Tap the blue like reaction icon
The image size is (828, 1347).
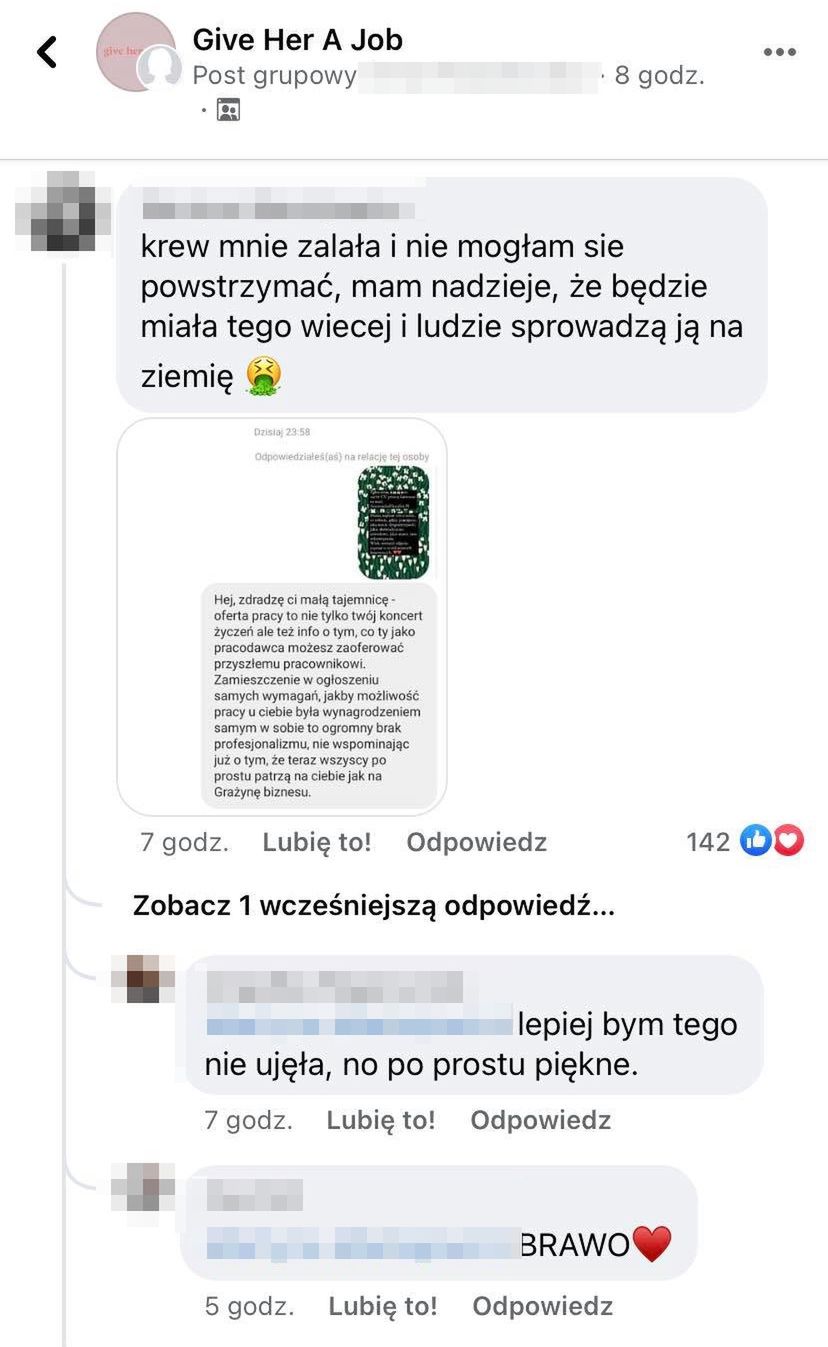tap(757, 841)
